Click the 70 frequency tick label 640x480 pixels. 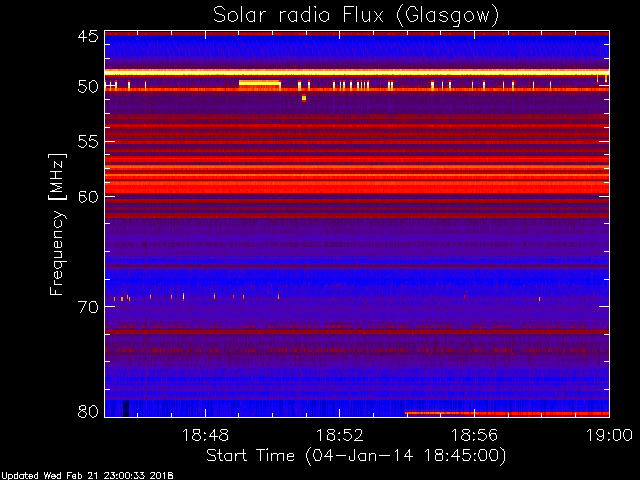pyautogui.click(x=88, y=307)
